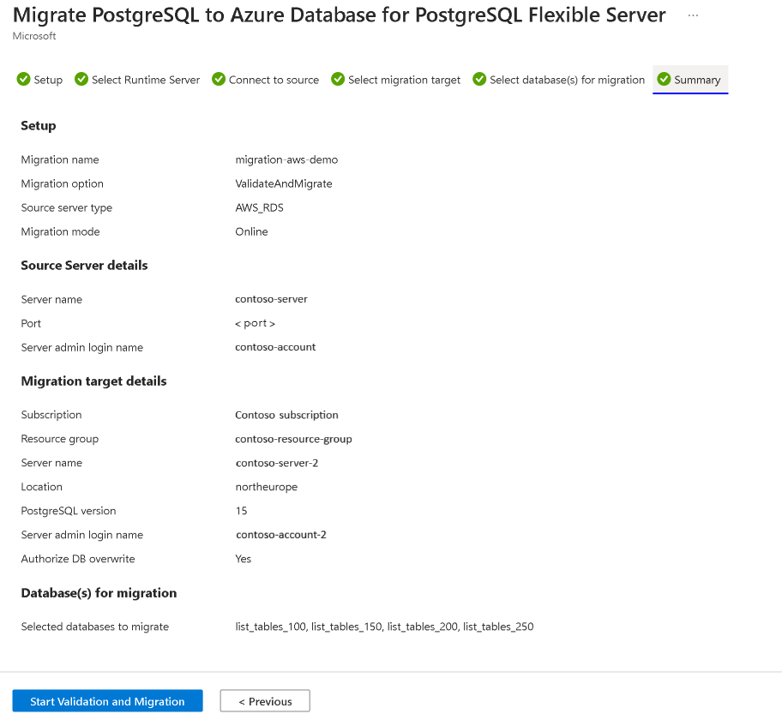The height and width of the screenshot is (720, 782).
Task: Click the green checkmark on the Summary tab
Action: [x=664, y=79]
